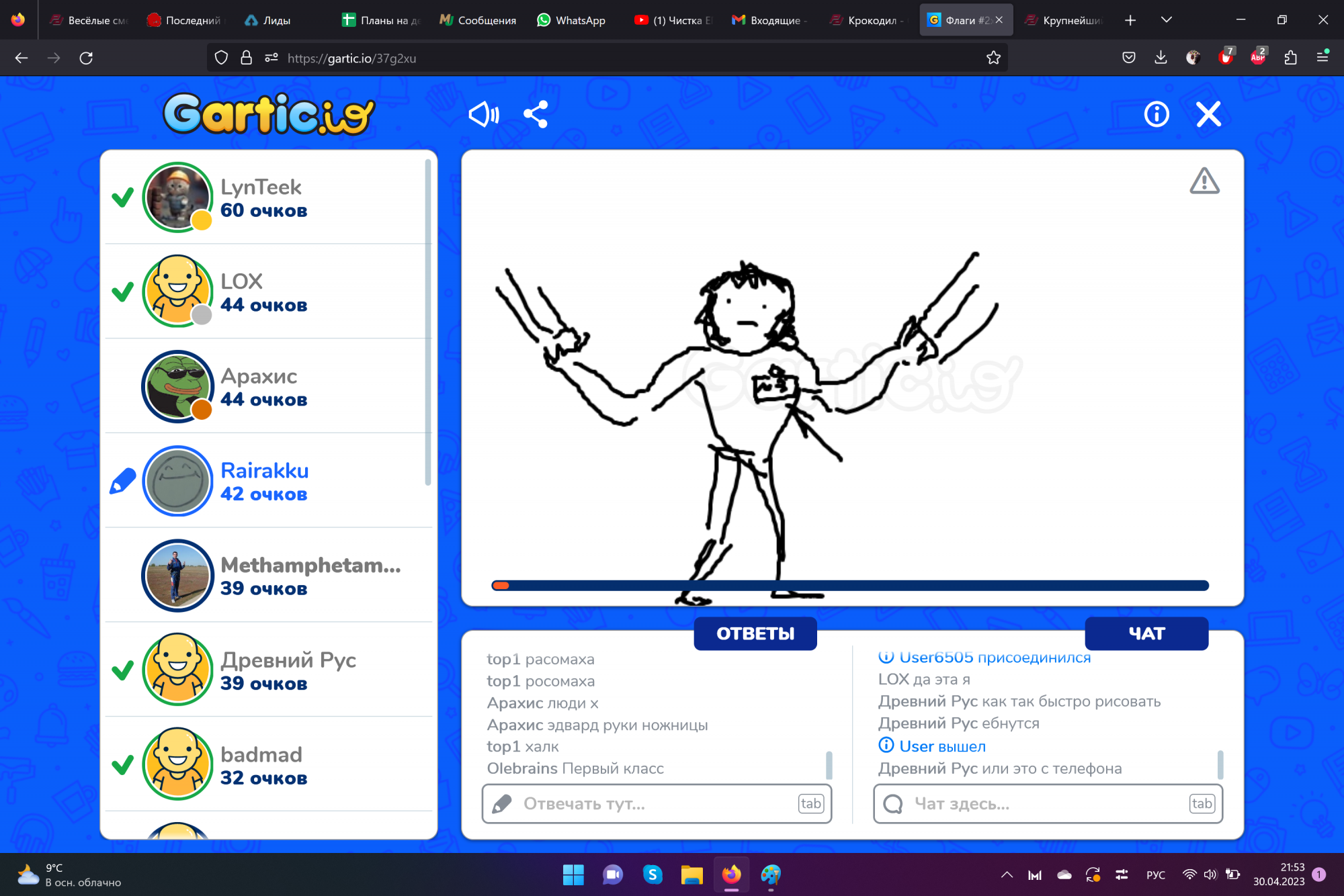
Task: Switch to the ЧАТ tab
Action: click(x=1146, y=633)
